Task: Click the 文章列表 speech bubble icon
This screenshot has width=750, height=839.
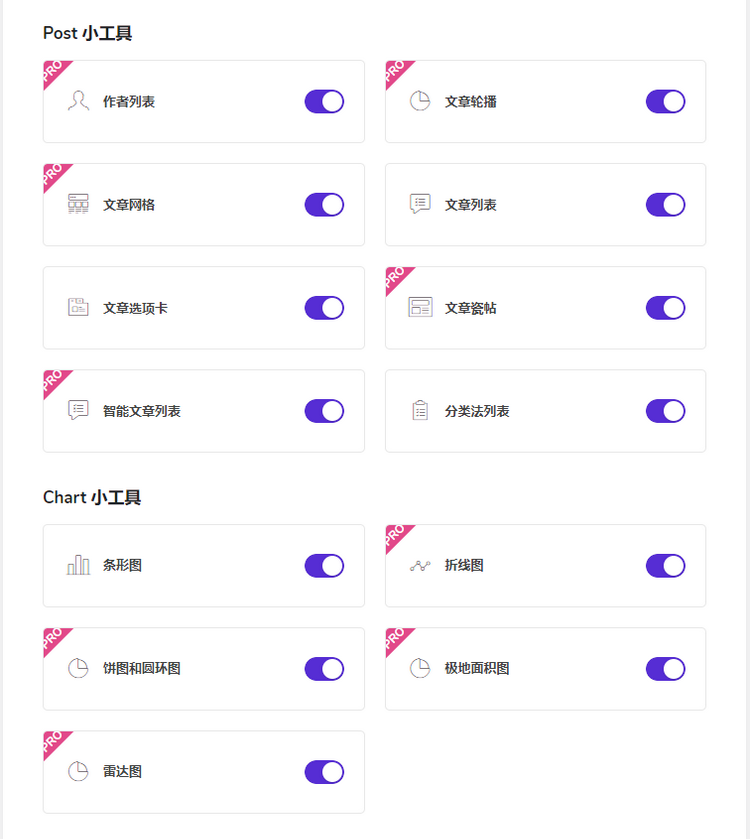Action: tap(420, 204)
